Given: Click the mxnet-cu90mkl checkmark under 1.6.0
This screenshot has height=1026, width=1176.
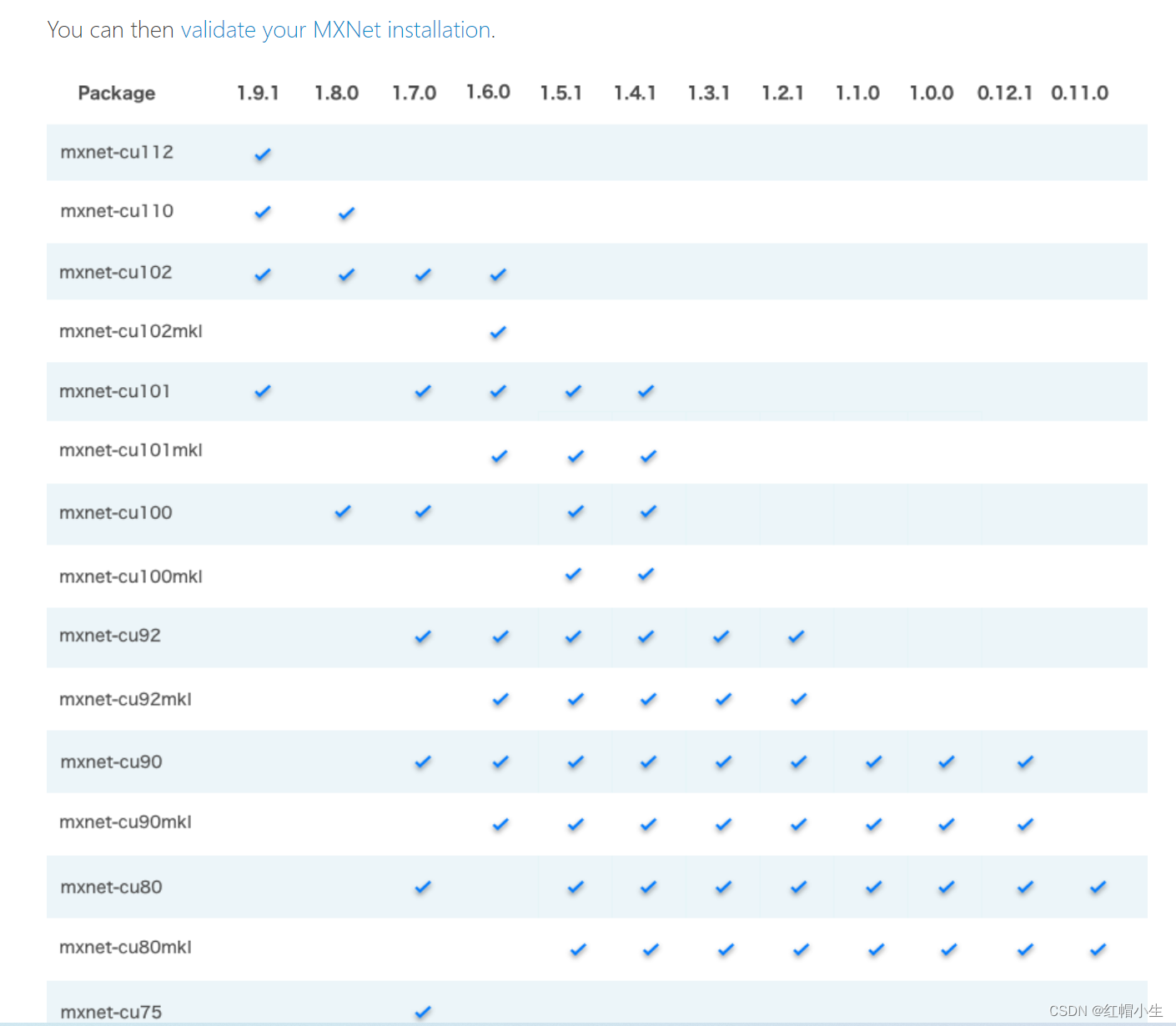Looking at the screenshot, I should 500,825.
